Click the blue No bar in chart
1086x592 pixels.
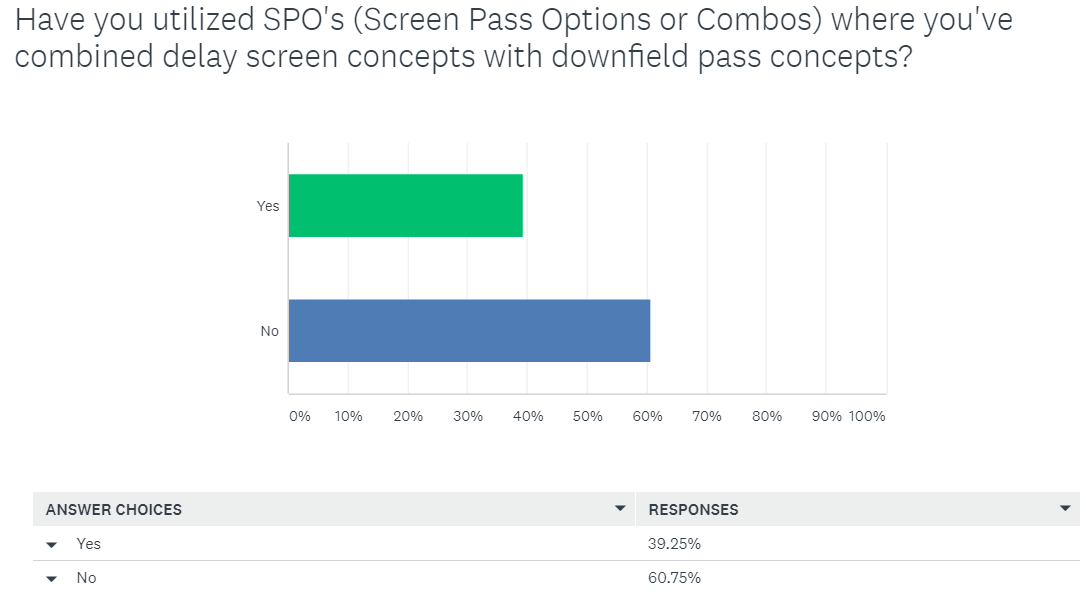[x=469, y=331]
